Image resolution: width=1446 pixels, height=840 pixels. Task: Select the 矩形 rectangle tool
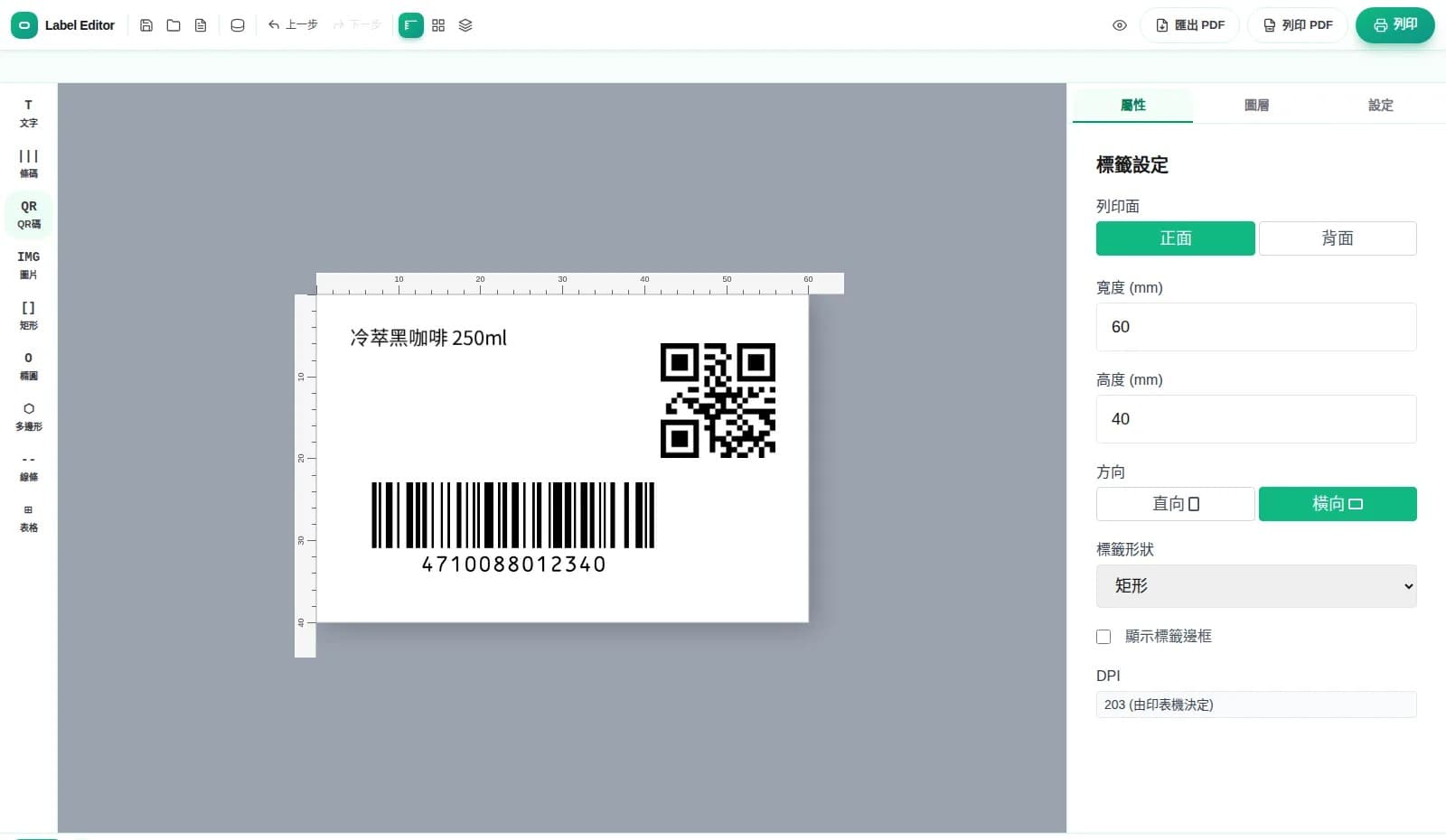(x=29, y=315)
